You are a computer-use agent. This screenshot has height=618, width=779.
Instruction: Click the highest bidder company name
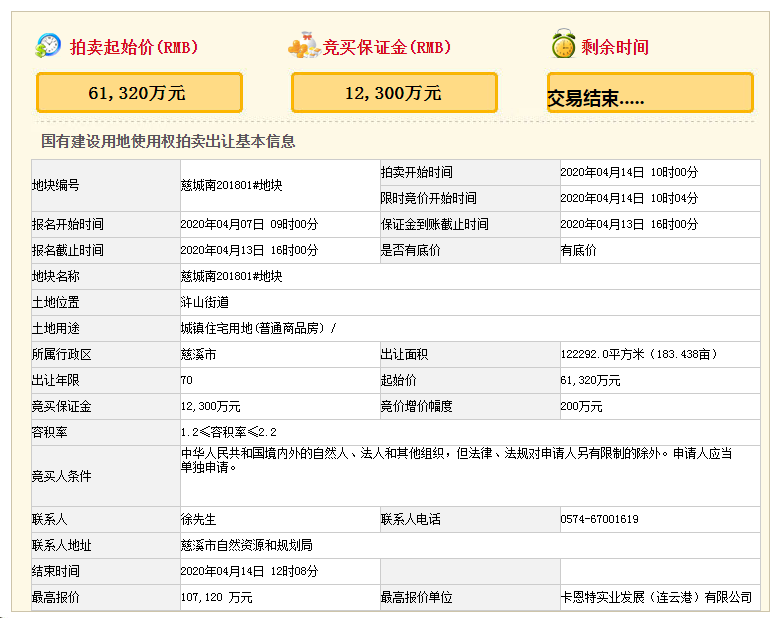655,597
